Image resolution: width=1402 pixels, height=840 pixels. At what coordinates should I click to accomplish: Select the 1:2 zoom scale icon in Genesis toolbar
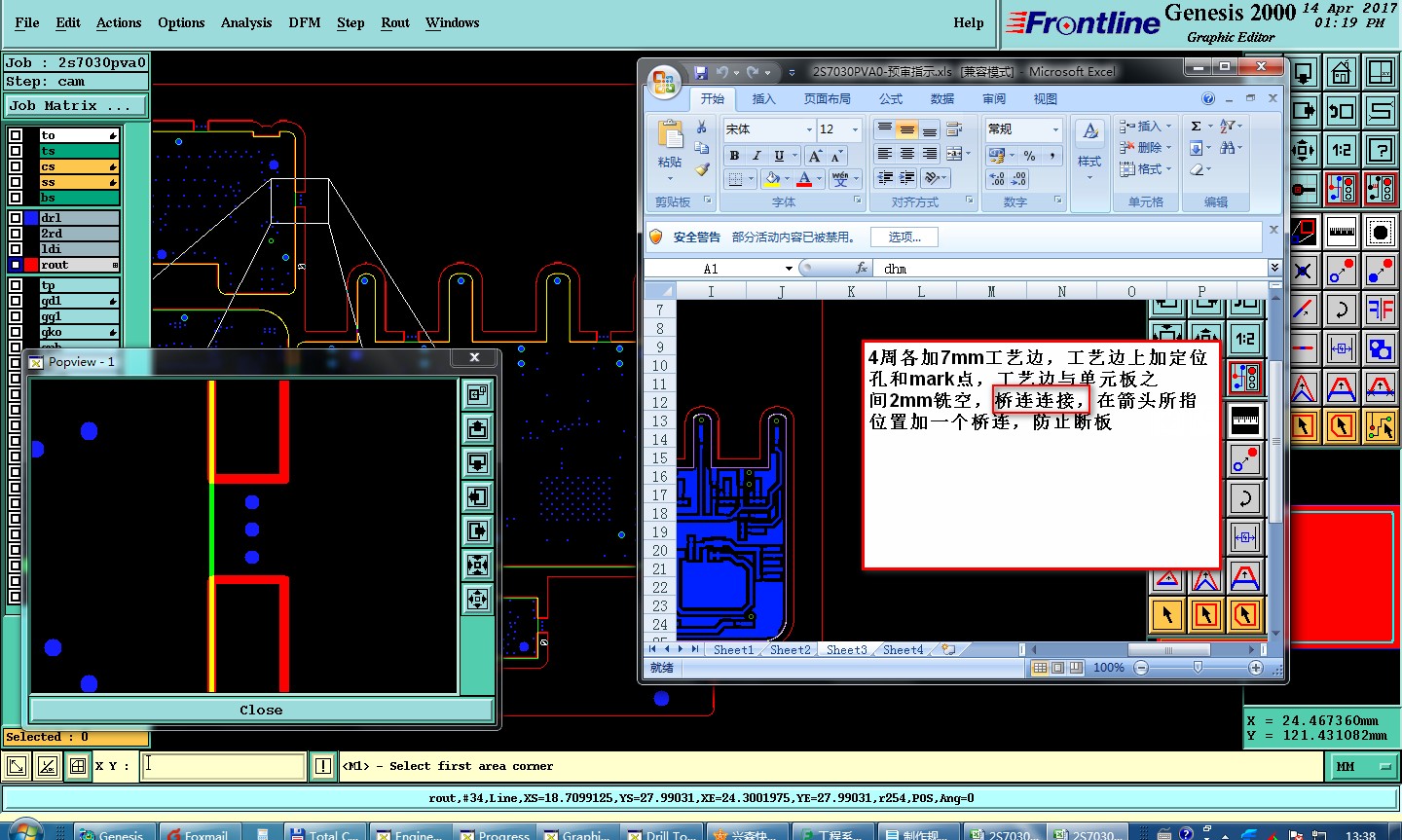tap(1341, 150)
